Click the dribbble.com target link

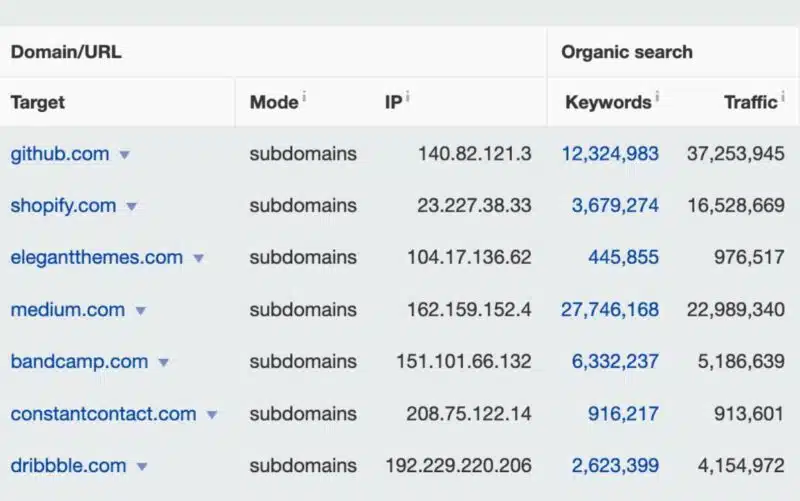pyautogui.click(x=68, y=466)
